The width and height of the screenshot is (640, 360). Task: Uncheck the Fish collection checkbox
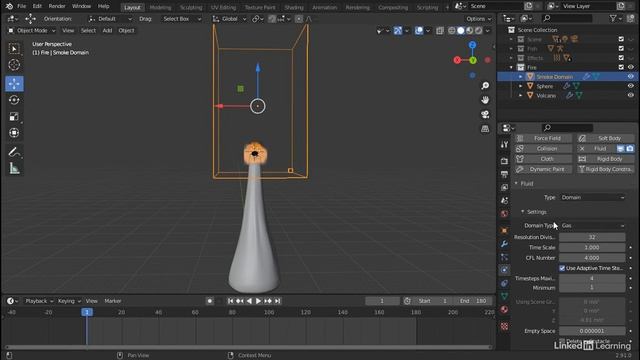pyautogui.click(x=621, y=49)
